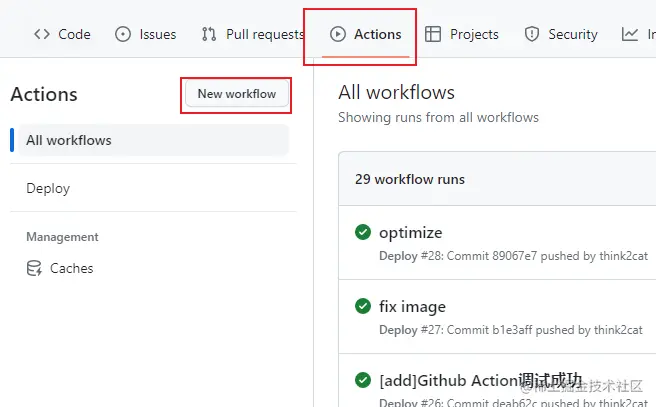Select the Actions tab
Screen dimensions: 656x407
(x=365, y=34)
